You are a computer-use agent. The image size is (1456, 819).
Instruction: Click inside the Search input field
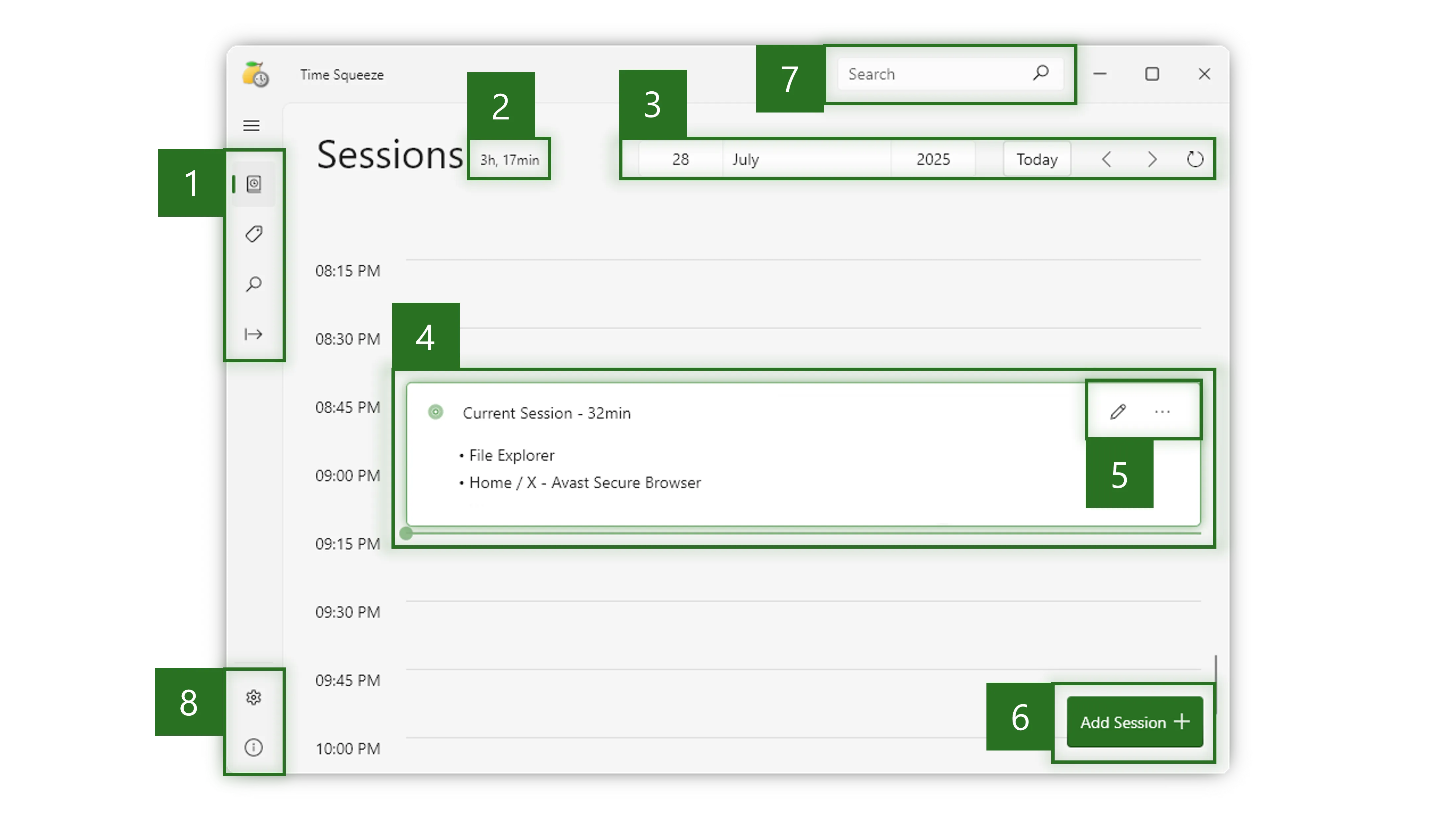pyautogui.click(x=933, y=73)
